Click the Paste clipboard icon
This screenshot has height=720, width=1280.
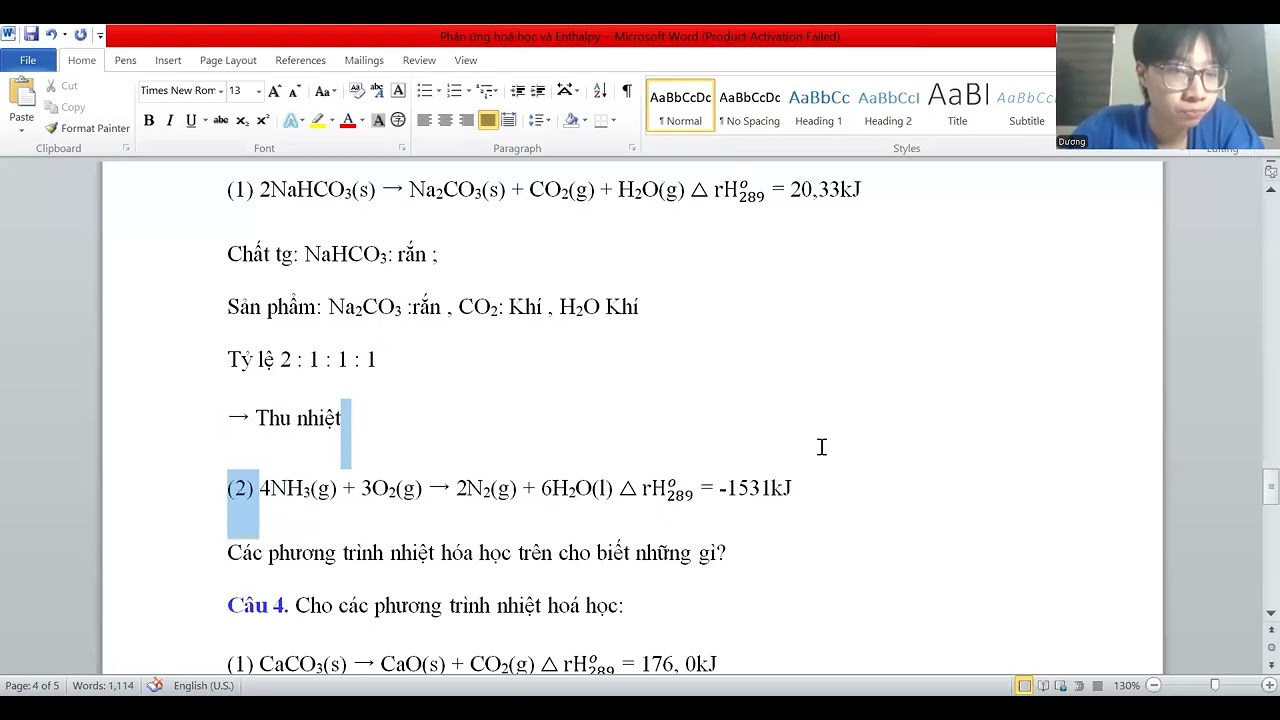point(21,93)
